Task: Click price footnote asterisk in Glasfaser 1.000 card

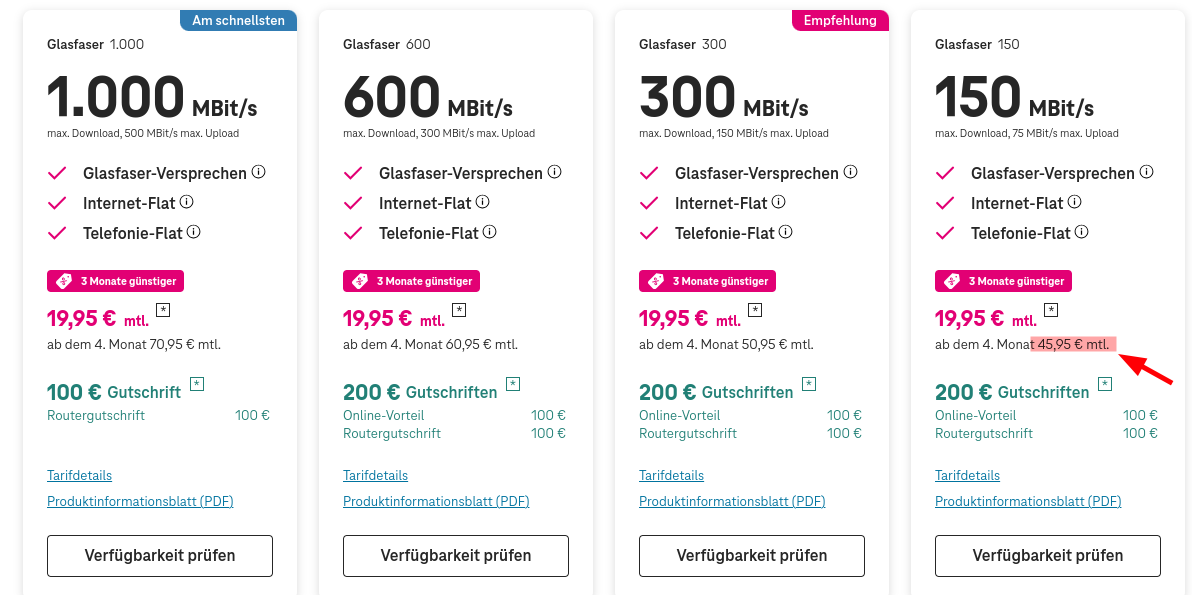Action: coord(163,309)
